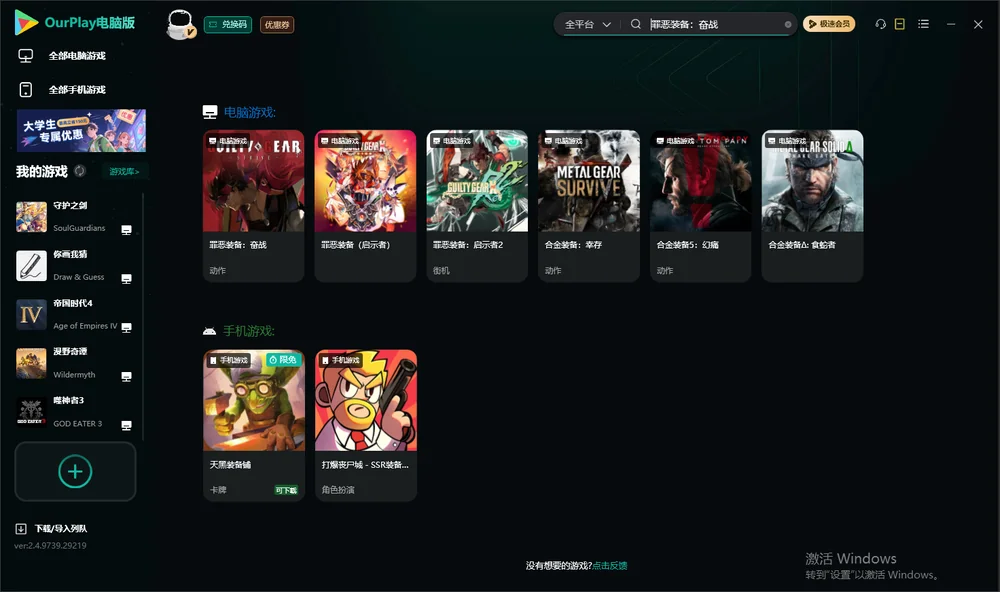Screen dimensions: 1000x592
Task: Click the OurPlay logo icon
Action: [x=26, y=22]
